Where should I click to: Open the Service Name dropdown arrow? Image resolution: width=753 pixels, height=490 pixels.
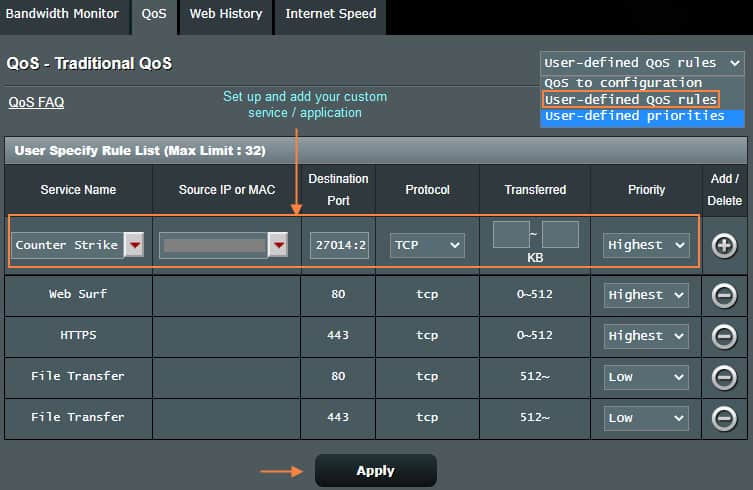pos(134,245)
